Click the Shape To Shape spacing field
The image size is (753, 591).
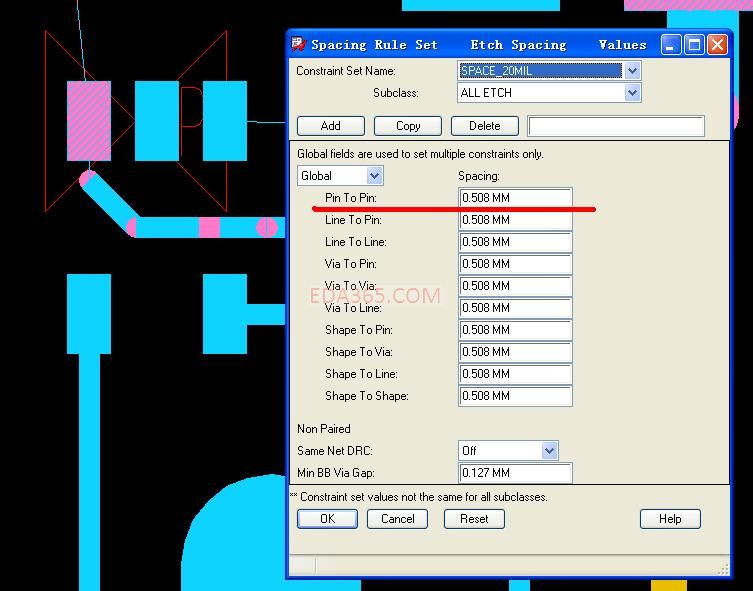pos(515,396)
